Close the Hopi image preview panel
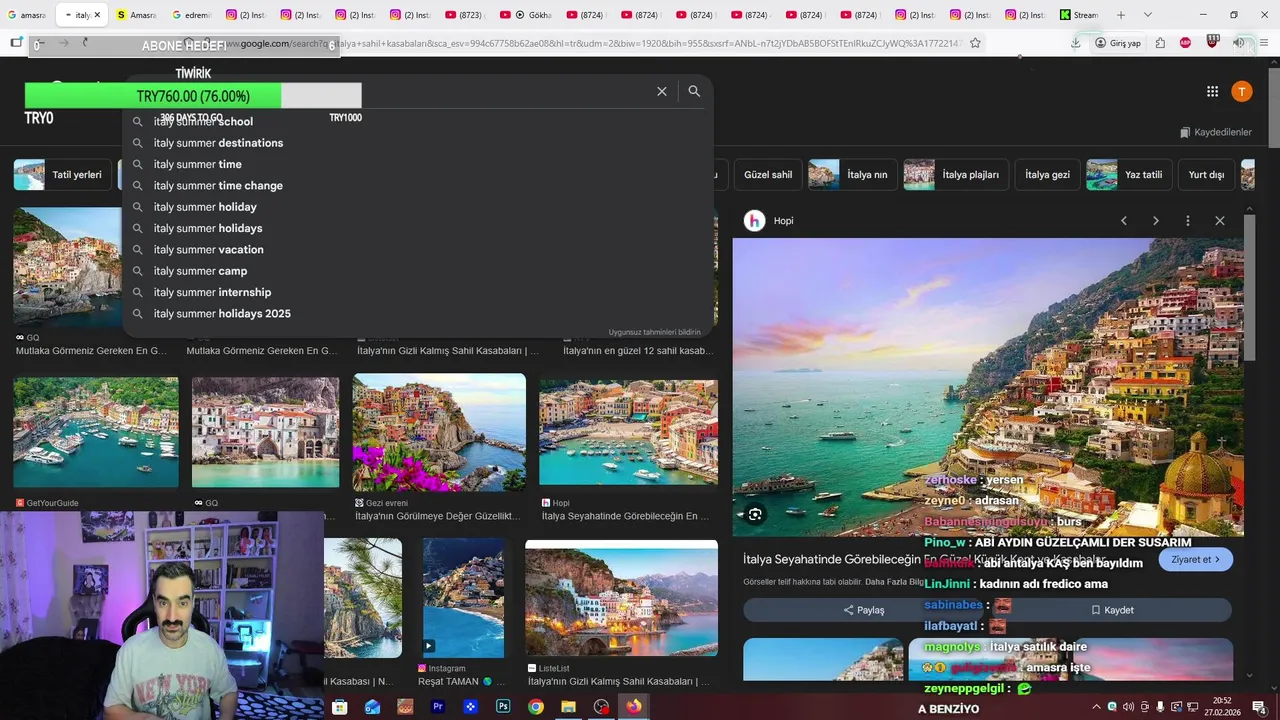 1220,221
